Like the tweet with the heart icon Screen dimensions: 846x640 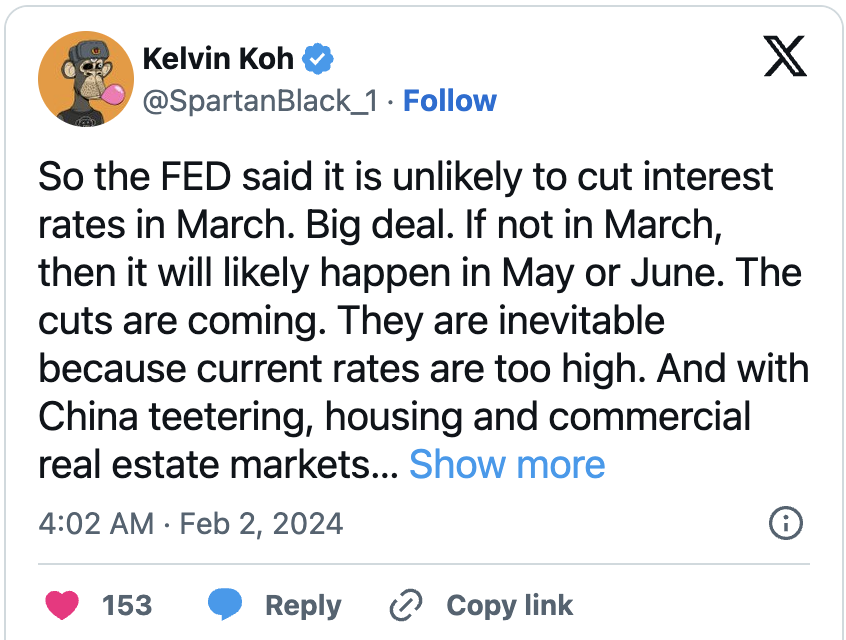pyautogui.click(x=63, y=604)
